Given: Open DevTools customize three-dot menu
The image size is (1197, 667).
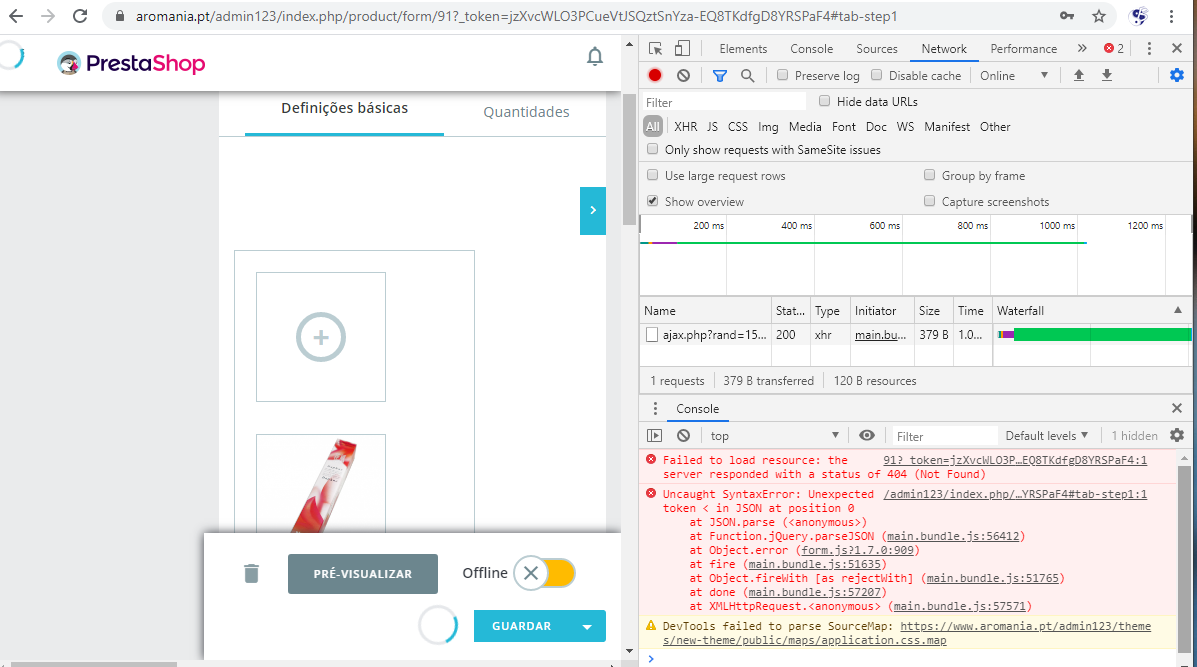Looking at the screenshot, I should [x=1149, y=48].
